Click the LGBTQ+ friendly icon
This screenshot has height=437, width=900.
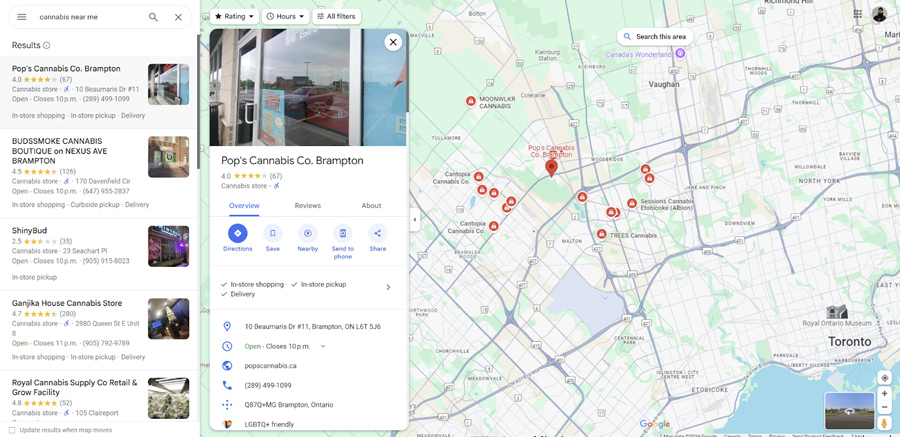227,424
